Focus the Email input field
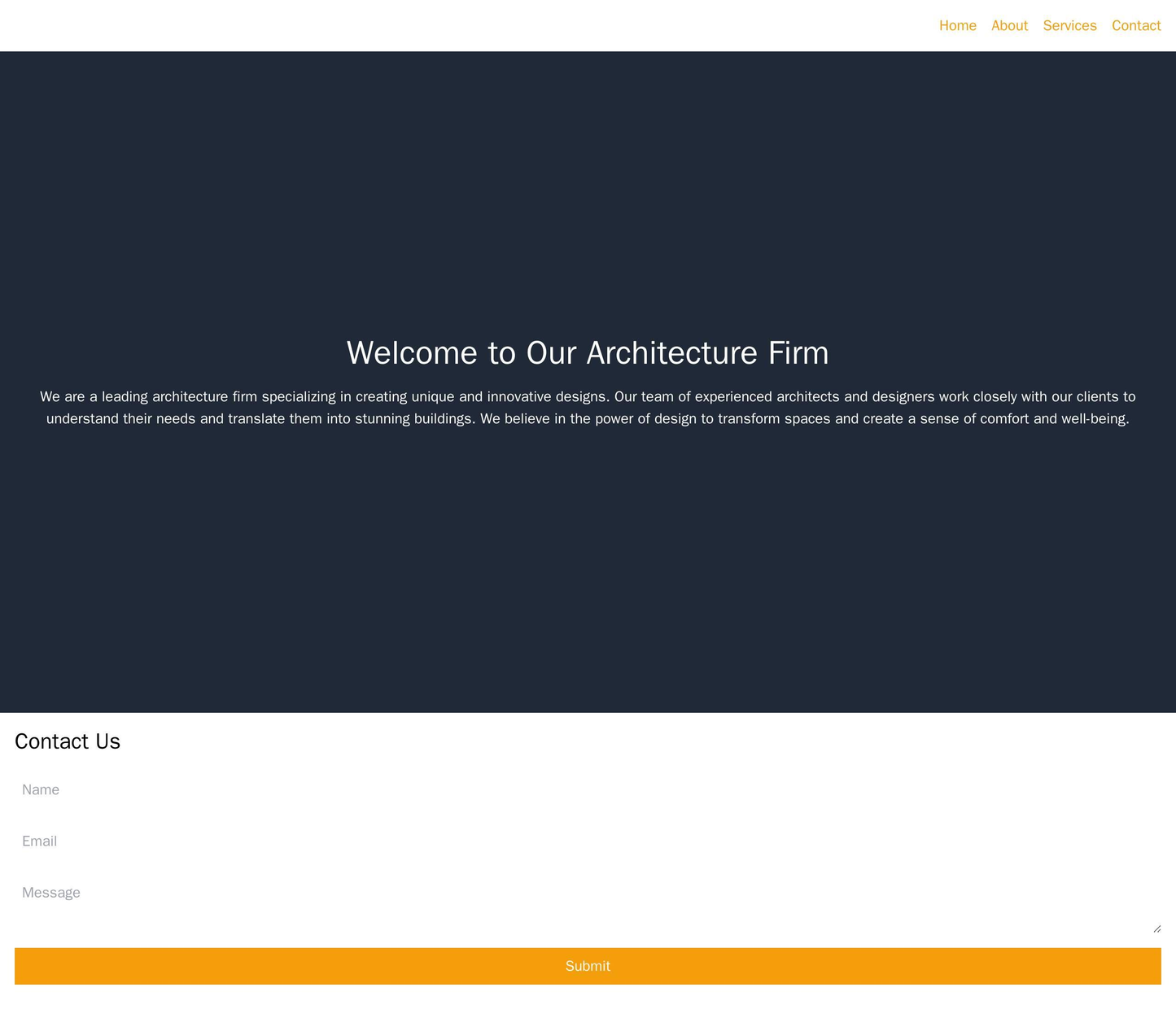 (588, 841)
